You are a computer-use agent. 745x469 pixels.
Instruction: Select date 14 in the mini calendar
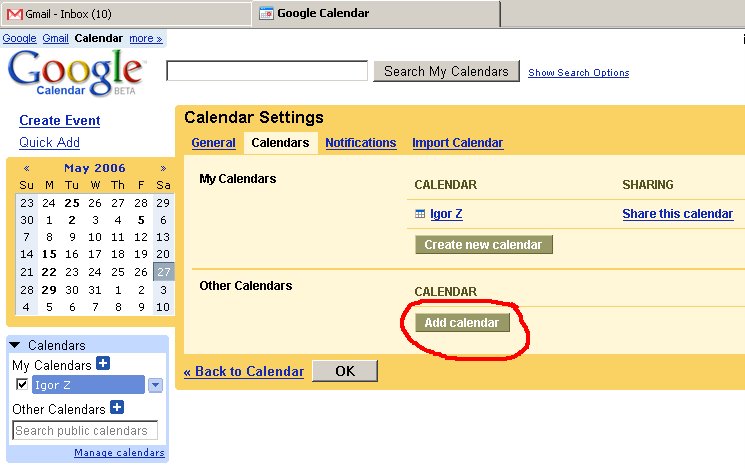[27, 254]
